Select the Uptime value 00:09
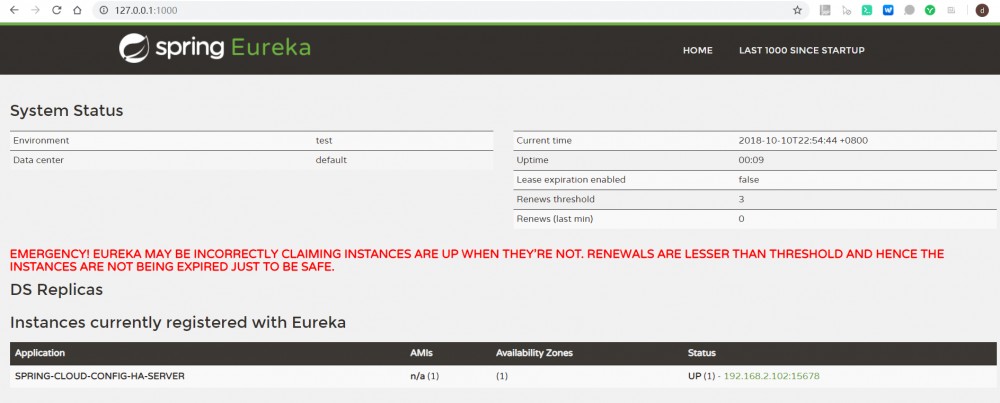 [x=751, y=160]
